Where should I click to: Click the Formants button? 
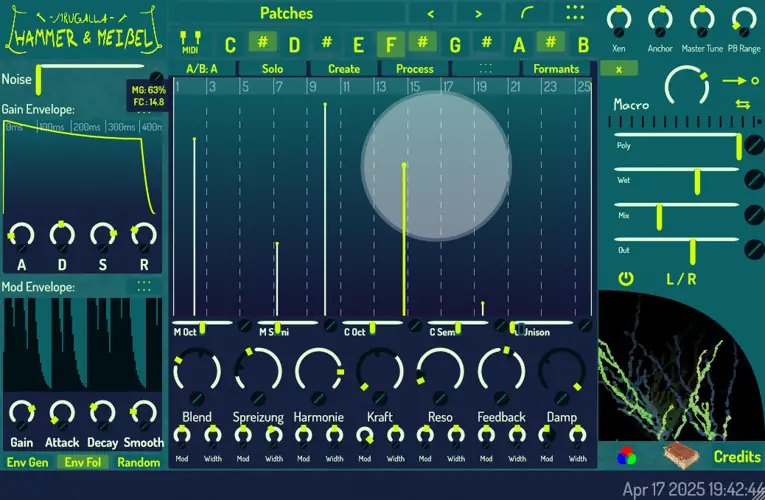556,69
